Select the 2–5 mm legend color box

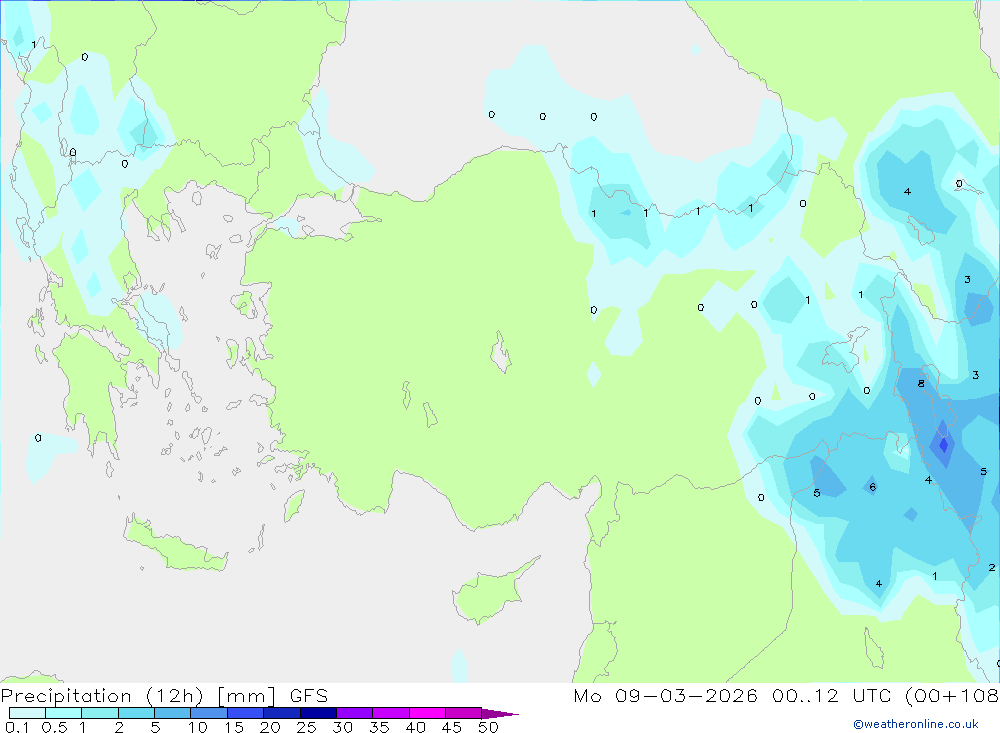pyautogui.click(x=136, y=713)
